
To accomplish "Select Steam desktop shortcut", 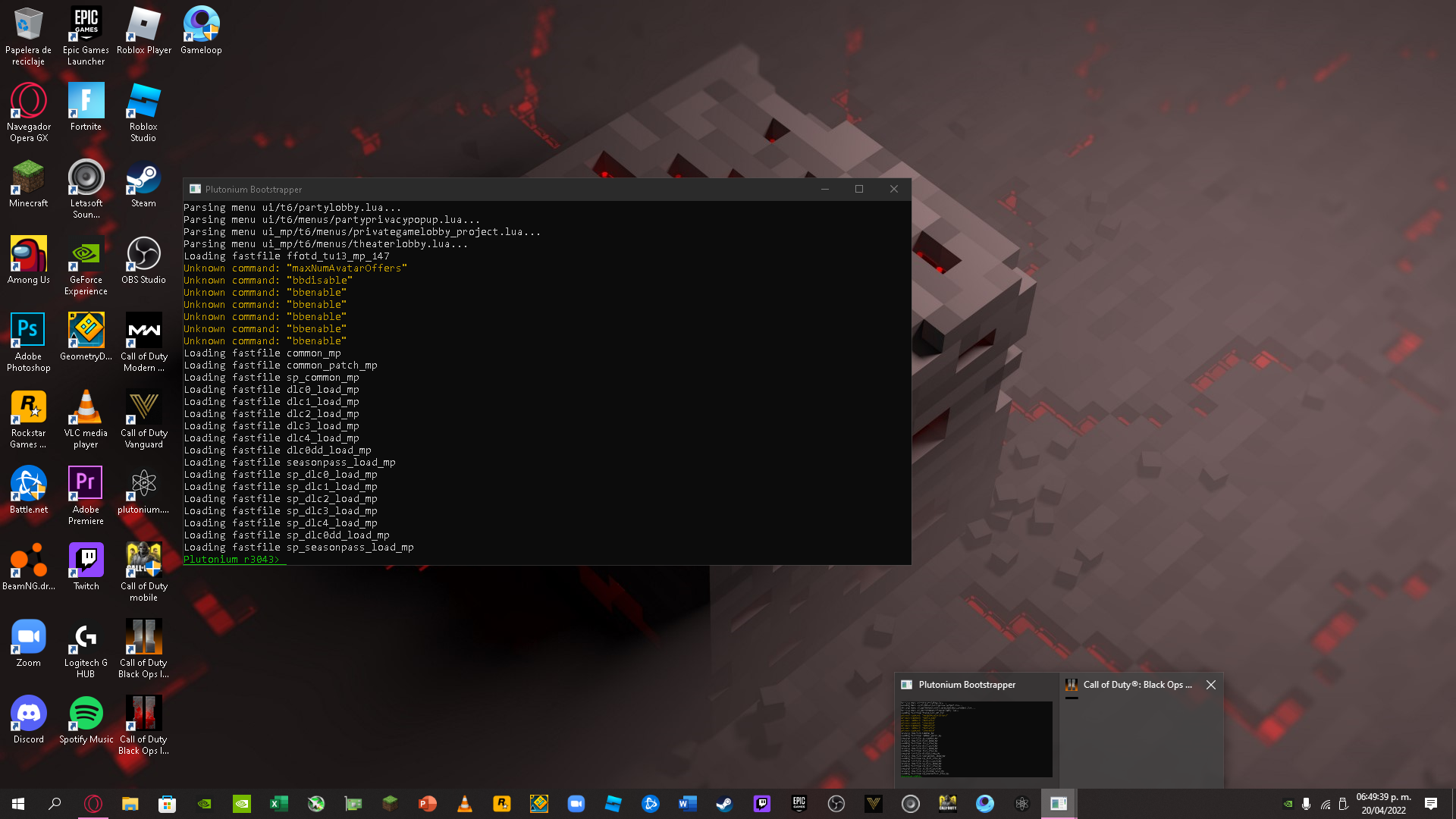I will (143, 184).
